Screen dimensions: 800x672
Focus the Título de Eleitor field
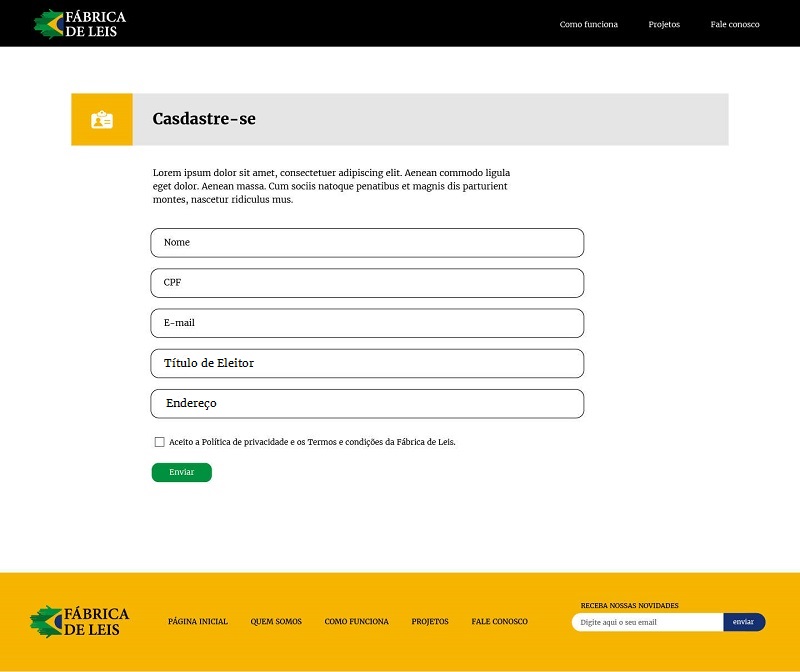pyautogui.click(x=367, y=363)
